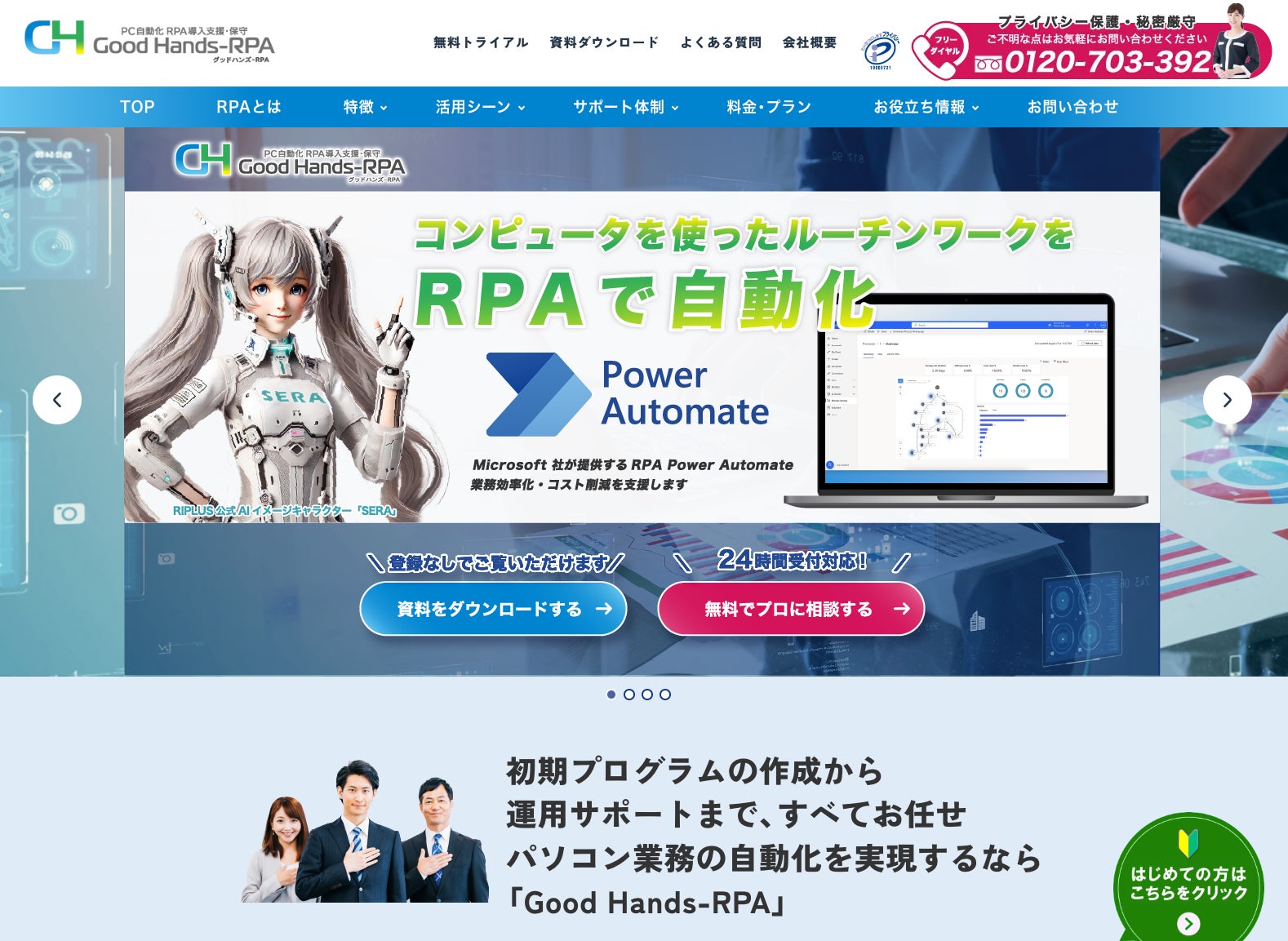This screenshot has height=941, width=1288.
Task: Click the three staff members photo
Action: tap(365, 832)
